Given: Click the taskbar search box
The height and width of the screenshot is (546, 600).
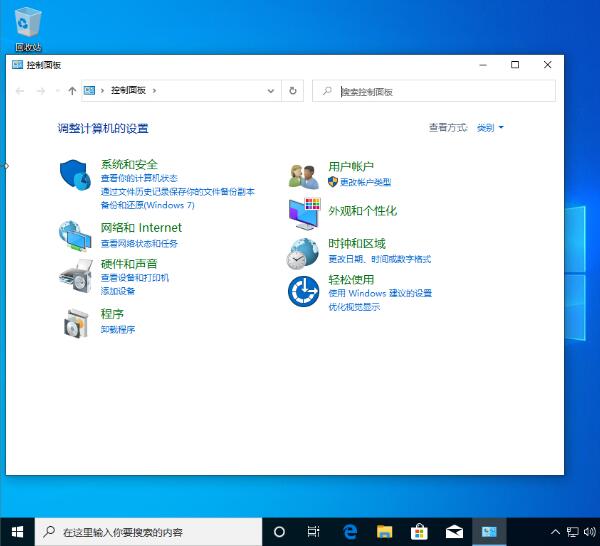Looking at the screenshot, I should (x=148, y=532).
